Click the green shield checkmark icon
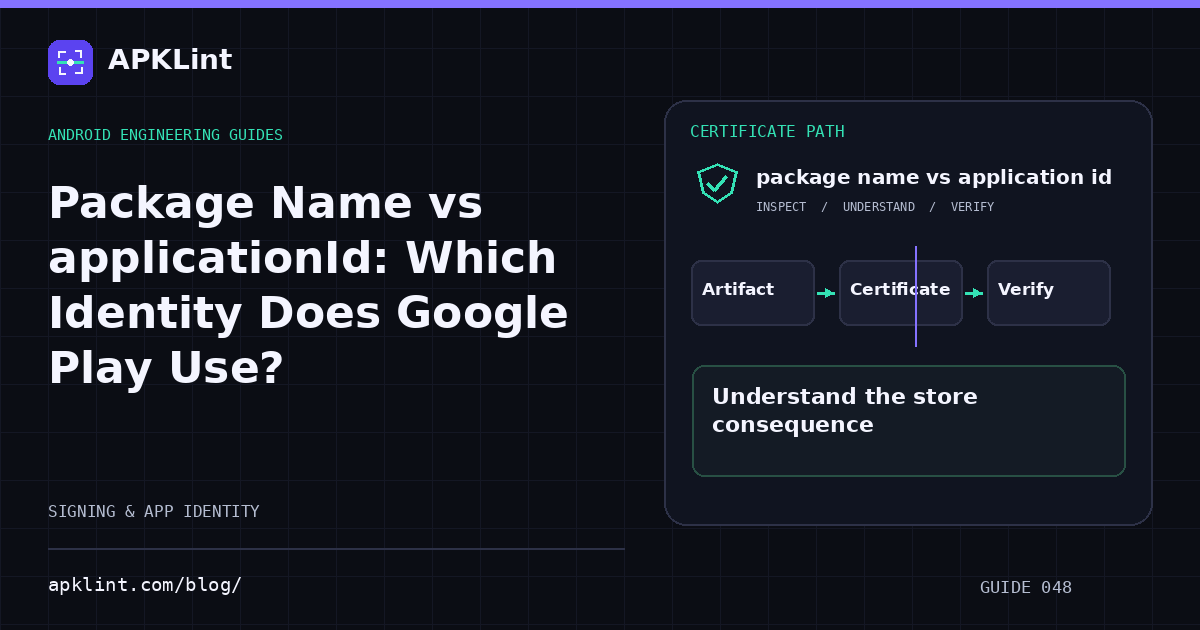Screen dimensions: 1200x630 [x=717, y=183]
